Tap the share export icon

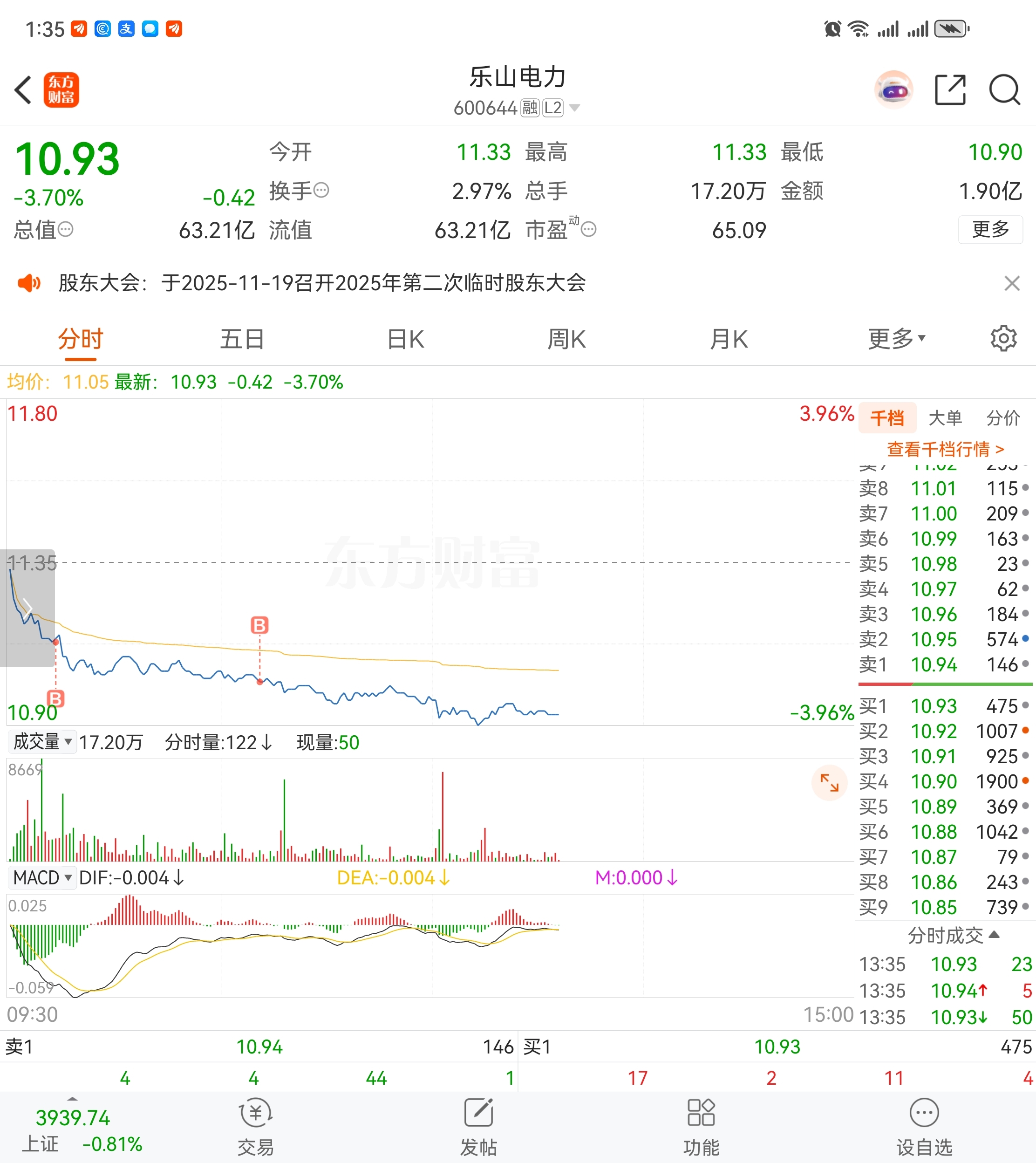(950, 90)
